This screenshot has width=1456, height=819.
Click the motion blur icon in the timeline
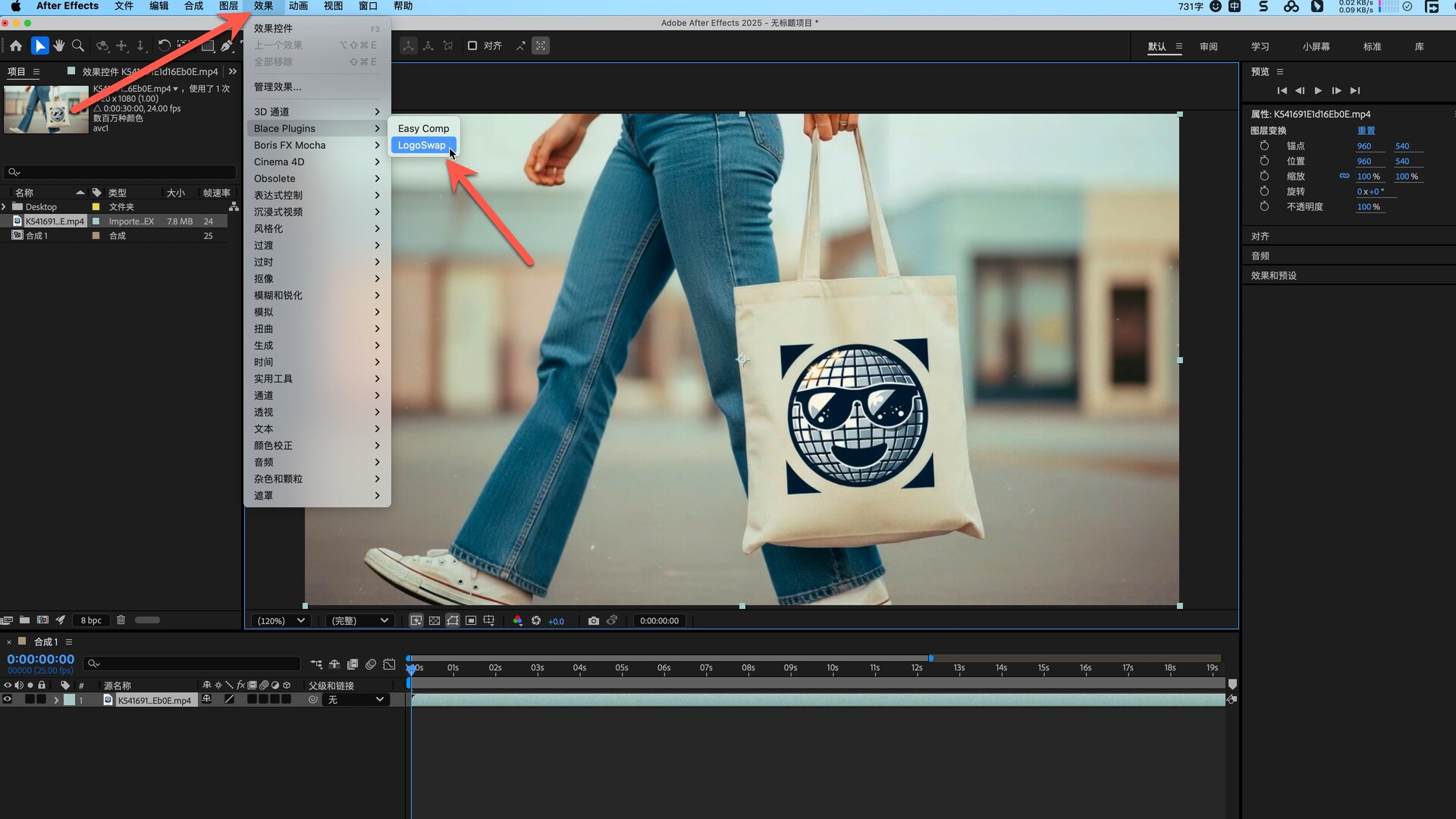point(371,664)
